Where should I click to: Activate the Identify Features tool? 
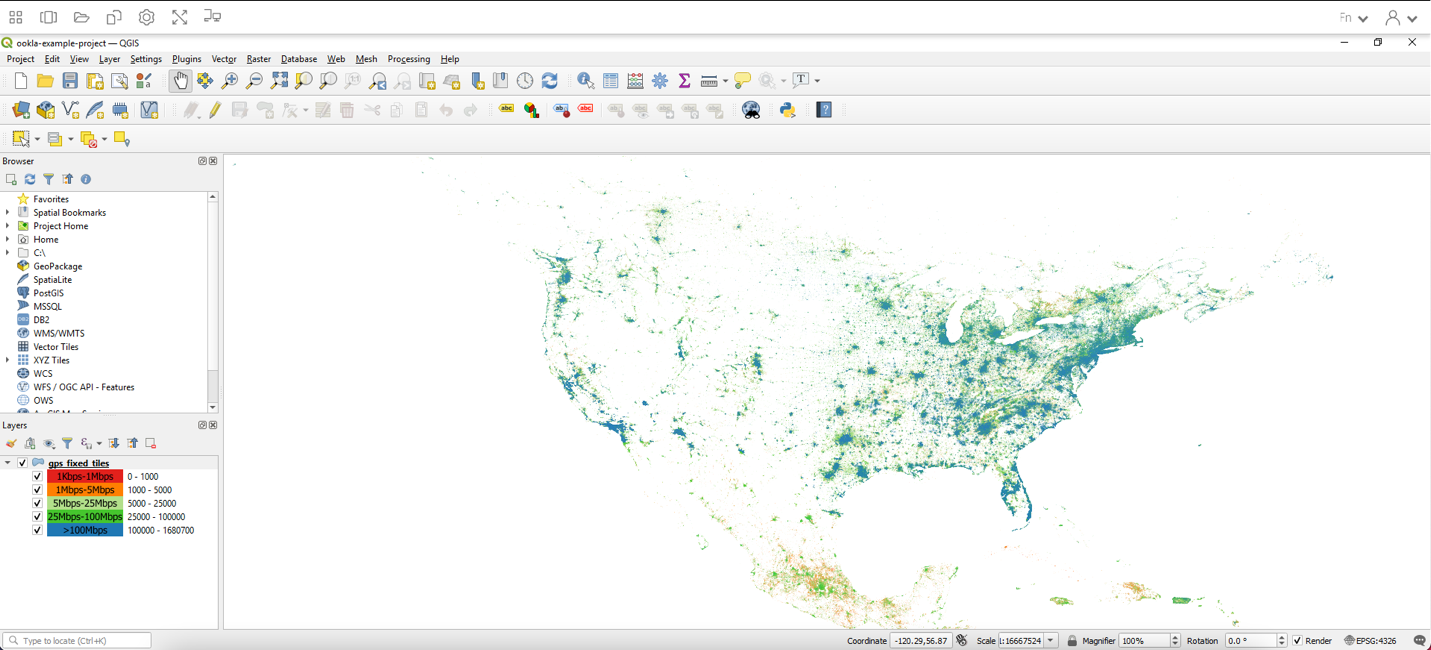pyautogui.click(x=585, y=81)
